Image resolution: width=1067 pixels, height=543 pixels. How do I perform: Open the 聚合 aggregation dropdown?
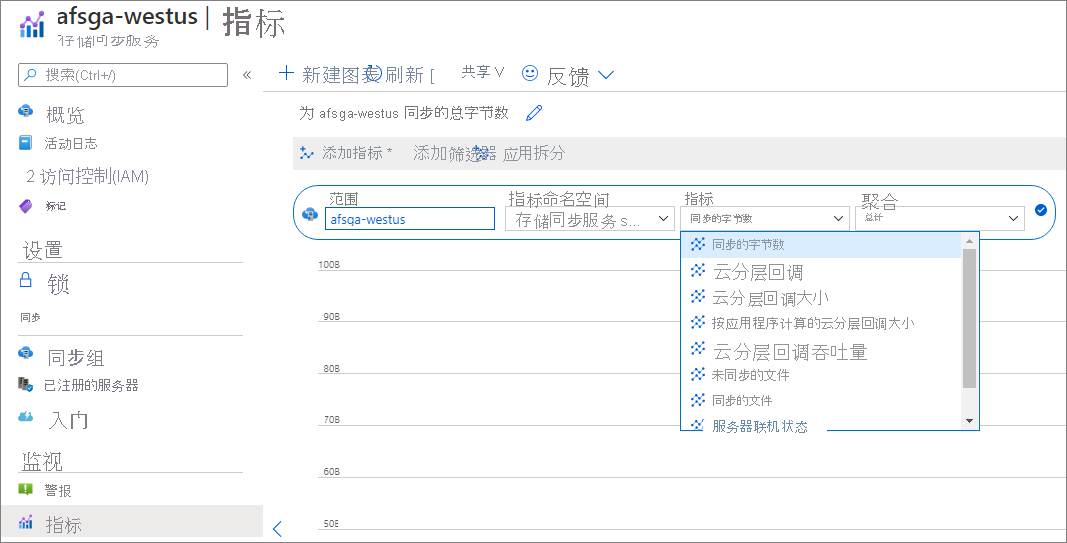[940, 218]
